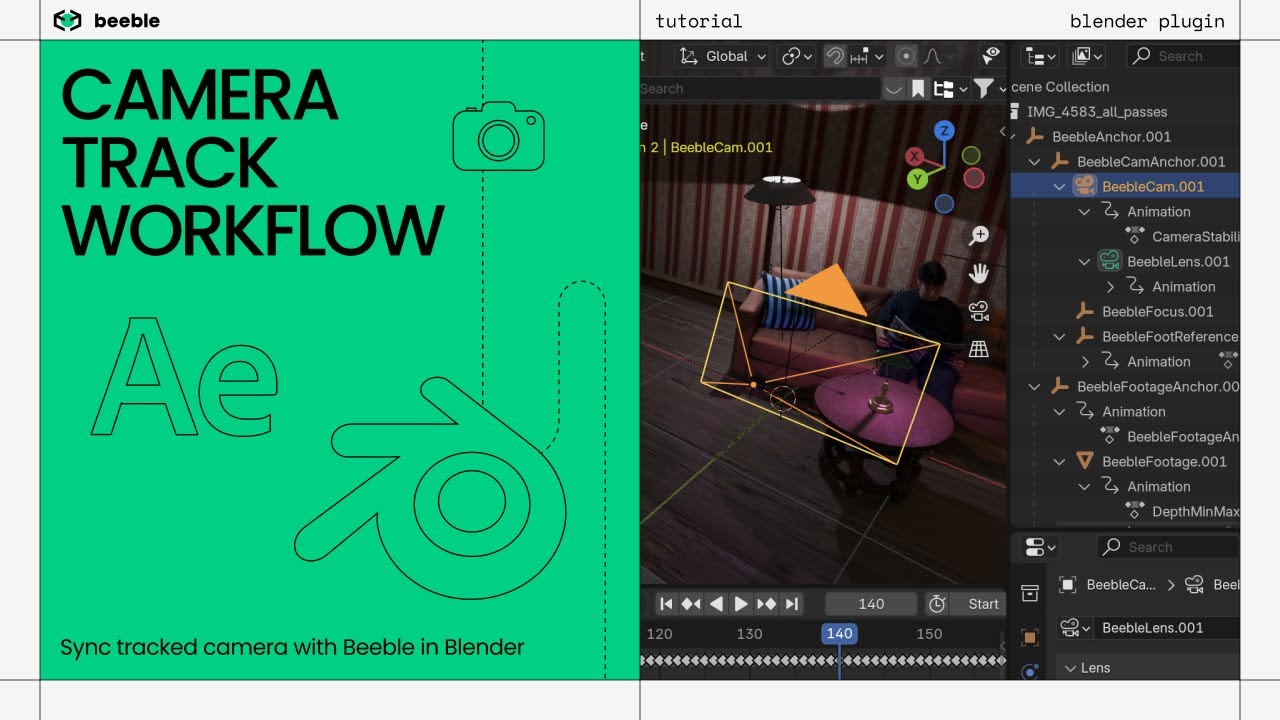Open the Global transform orientation dropdown
Screen dimensions: 1280x720
[x=723, y=56]
